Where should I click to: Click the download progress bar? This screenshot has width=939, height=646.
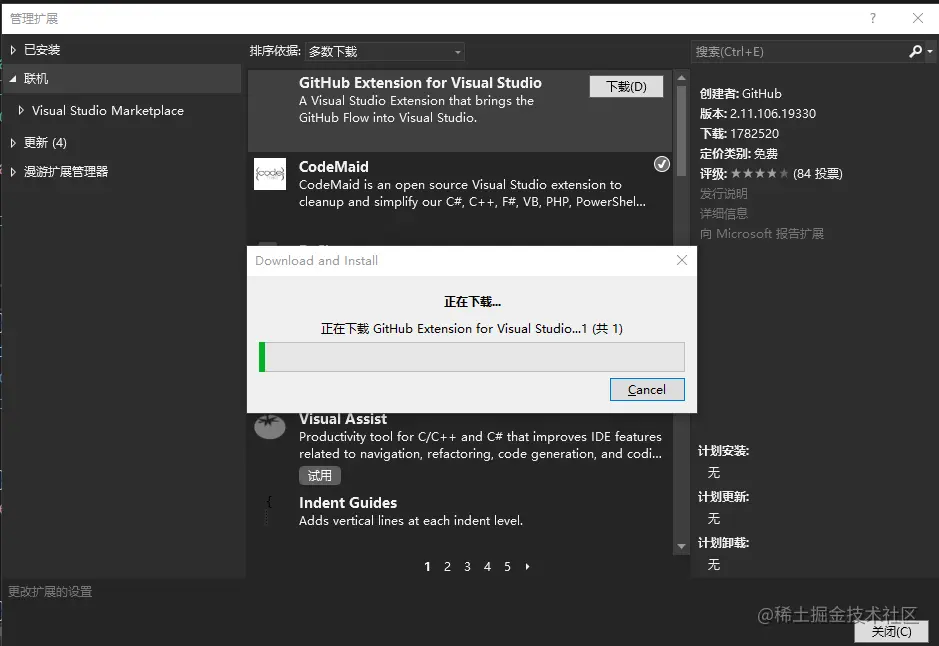(x=472, y=357)
